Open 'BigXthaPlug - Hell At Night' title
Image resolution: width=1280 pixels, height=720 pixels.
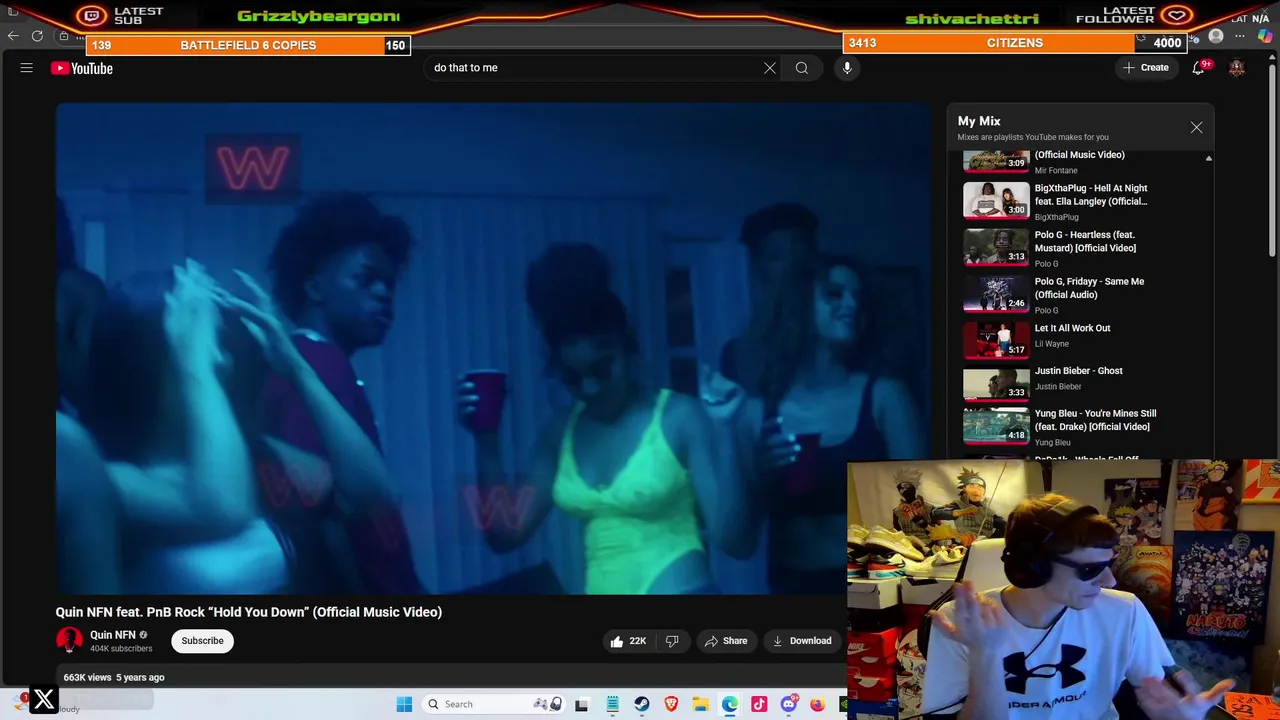click(x=1091, y=195)
